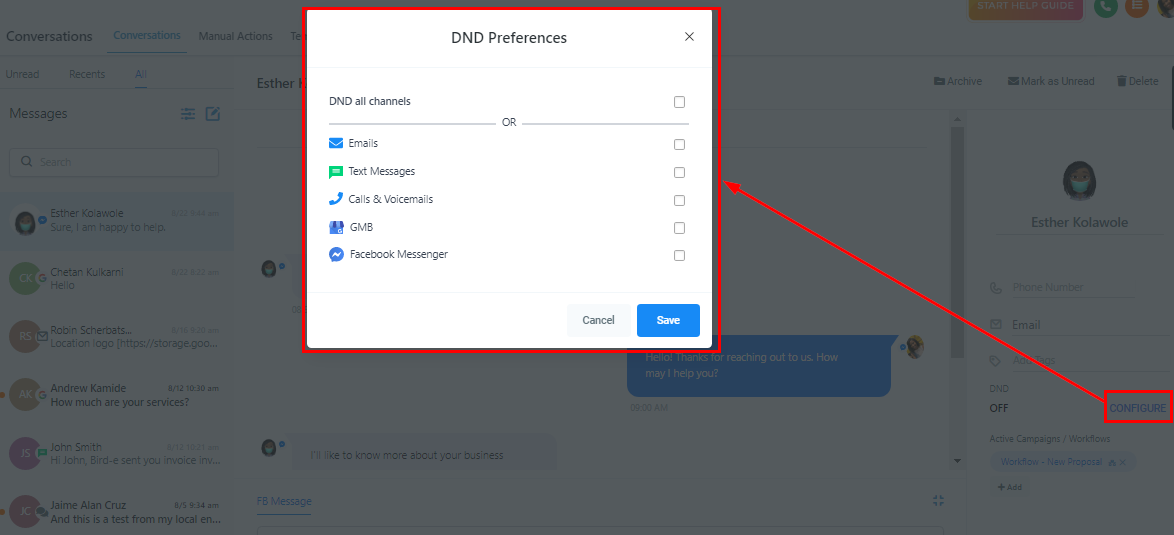
Task: Click the Facebook Messenger icon in DND list
Action: coord(336,254)
